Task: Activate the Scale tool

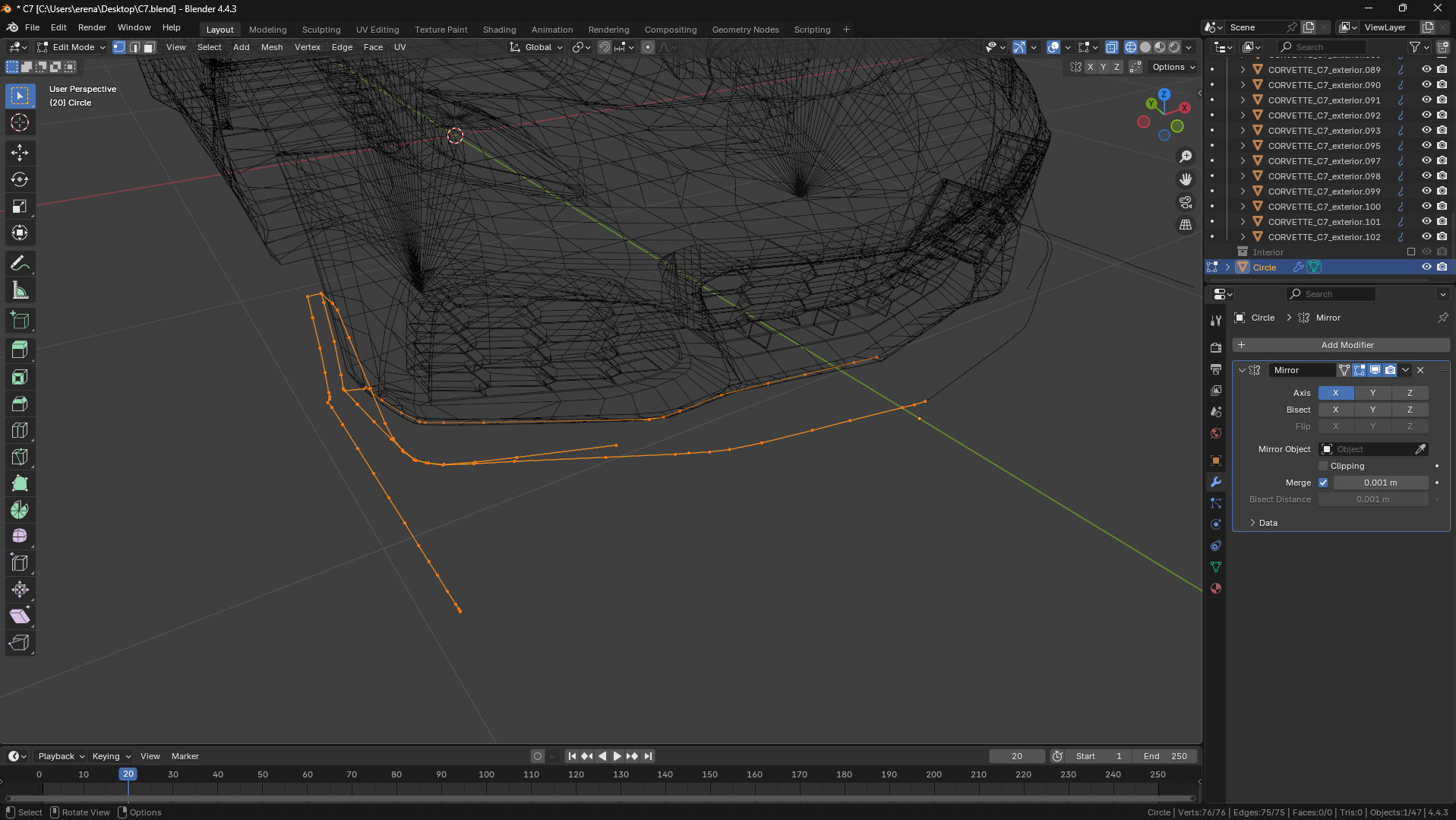Action: coord(20,207)
